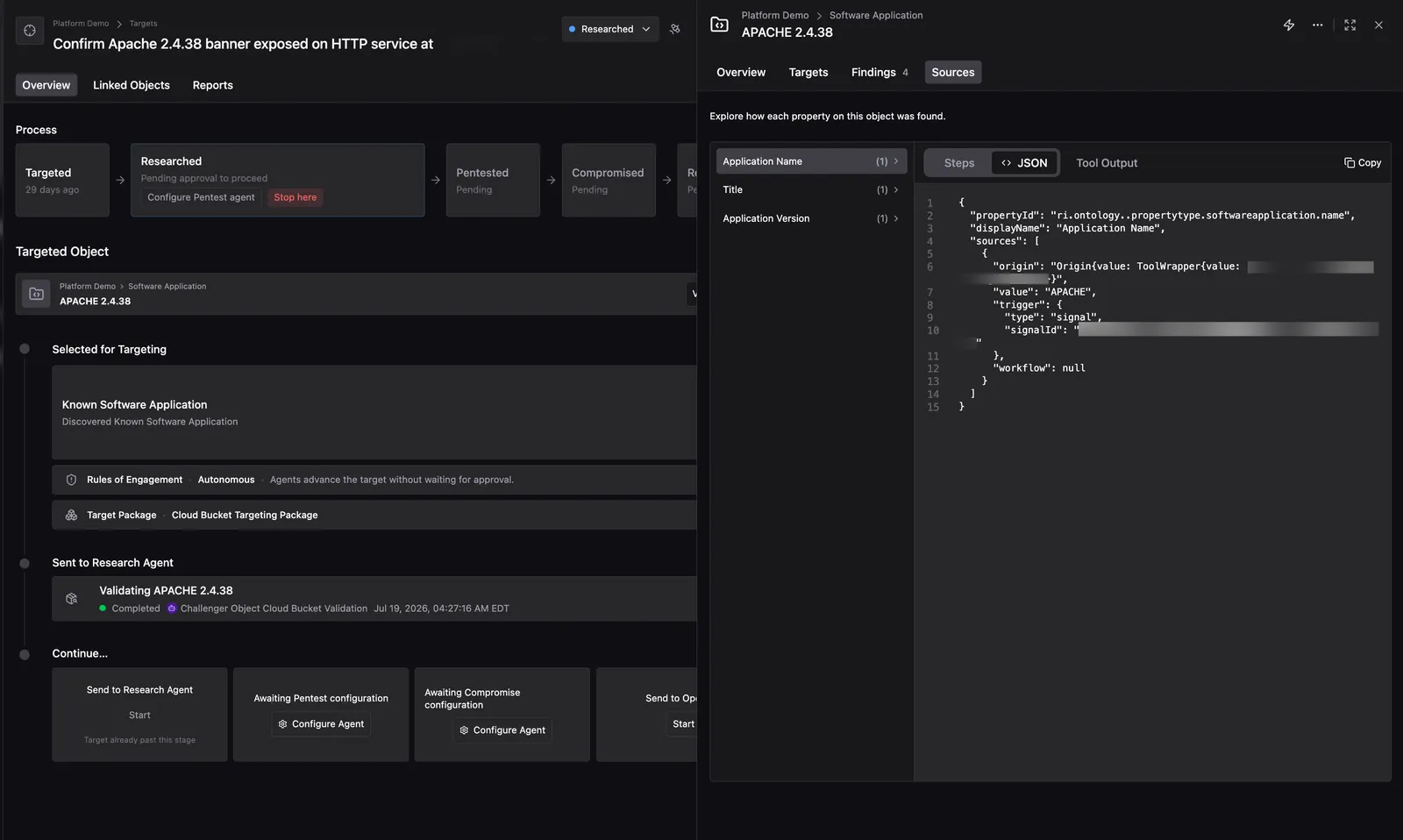Click the "value": "APACHE" line in the JSON

[1044, 292]
